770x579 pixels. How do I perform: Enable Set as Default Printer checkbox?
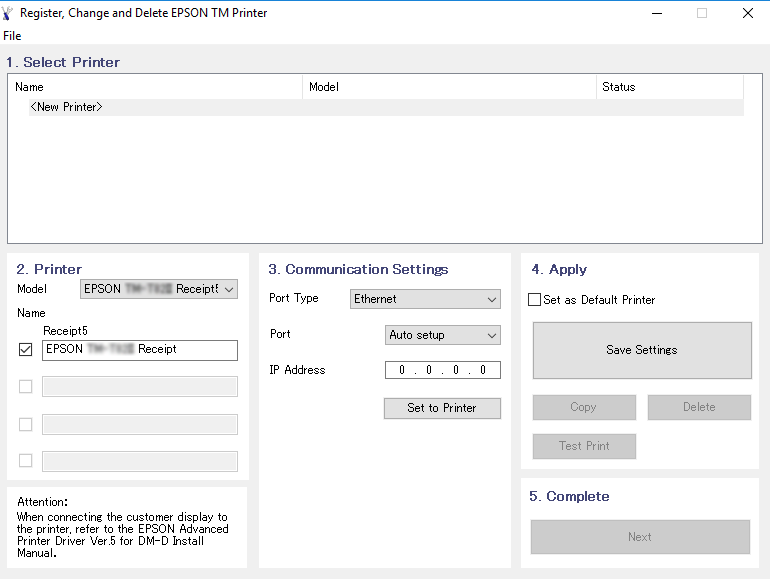pyautogui.click(x=534, y=300)
